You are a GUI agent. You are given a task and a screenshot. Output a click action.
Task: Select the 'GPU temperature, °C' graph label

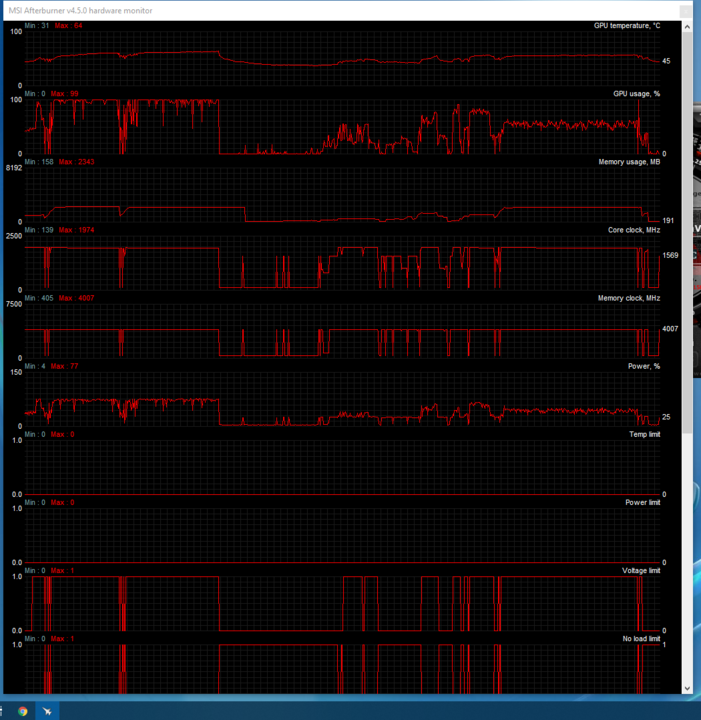[x=627, y=26]
